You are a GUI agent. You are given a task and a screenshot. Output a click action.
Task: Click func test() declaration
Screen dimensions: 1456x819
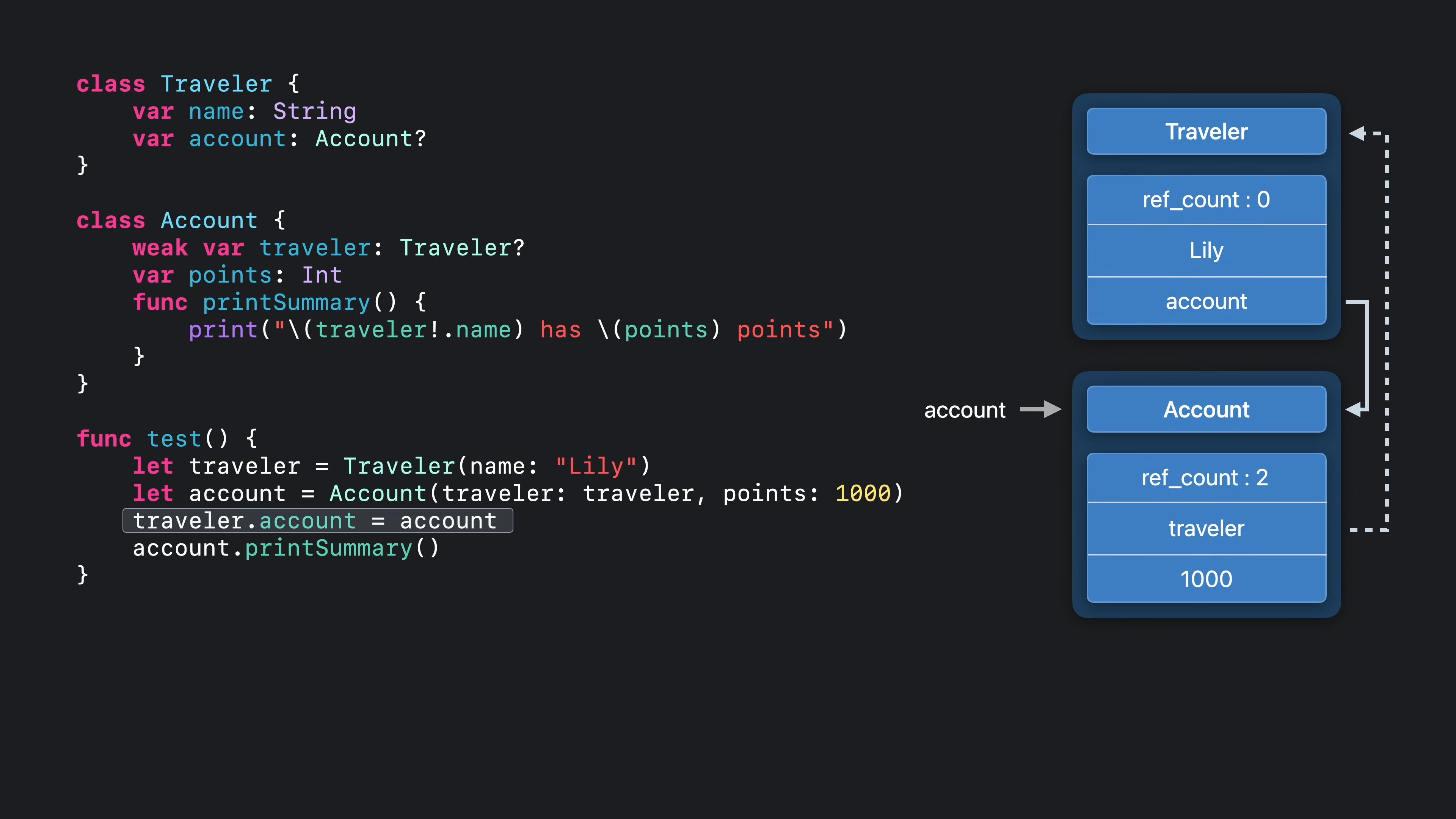coord(167,439)
